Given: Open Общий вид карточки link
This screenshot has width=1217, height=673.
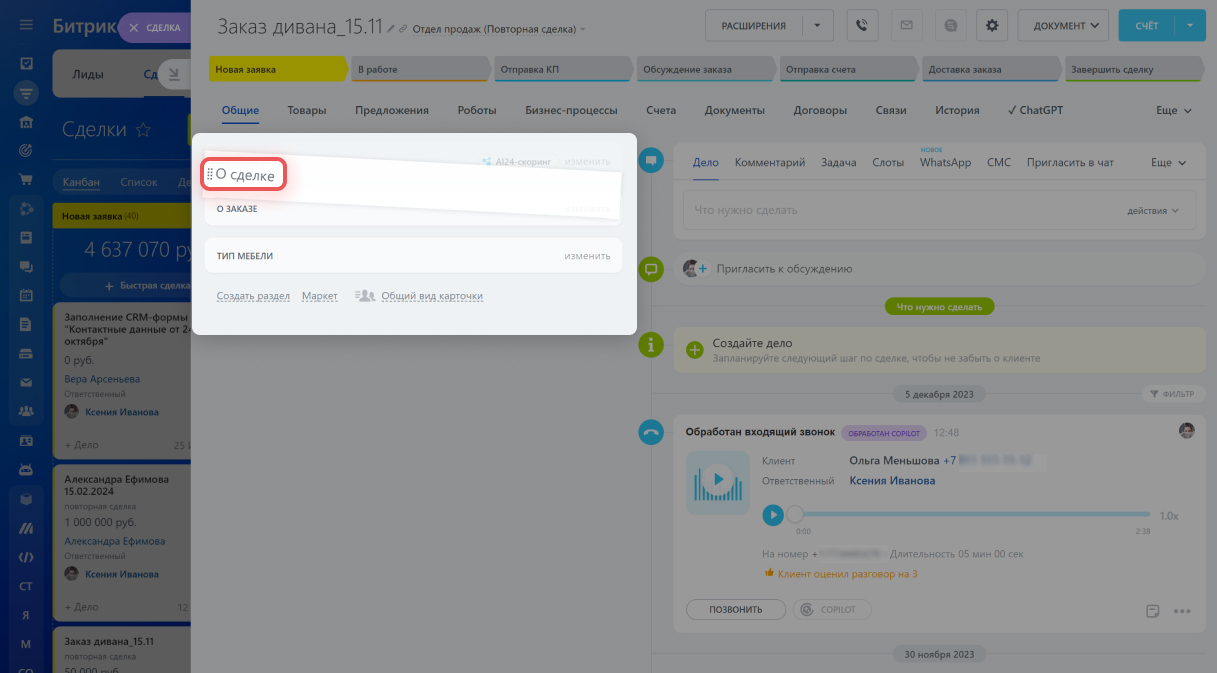Looking at the screenshot, I should click(432, 296).
